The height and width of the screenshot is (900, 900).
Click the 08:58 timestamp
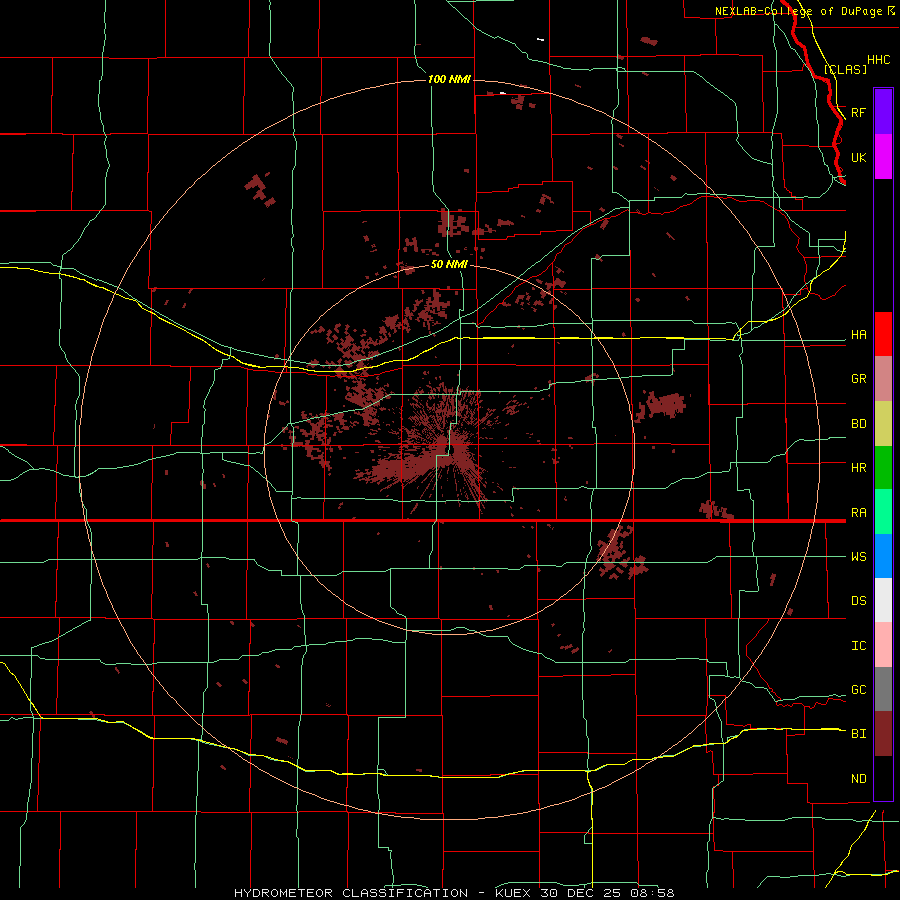point(651,893)
